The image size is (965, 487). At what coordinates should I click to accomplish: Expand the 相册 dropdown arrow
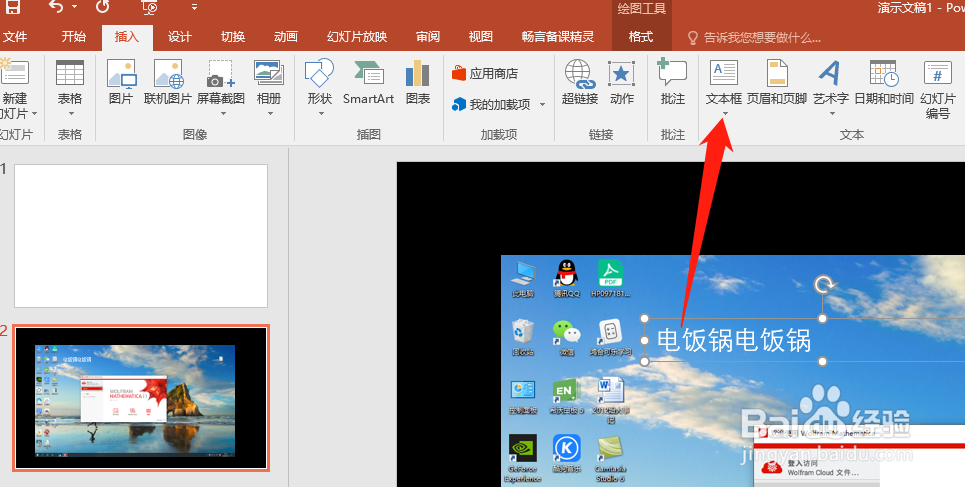[x=270, y=113]
